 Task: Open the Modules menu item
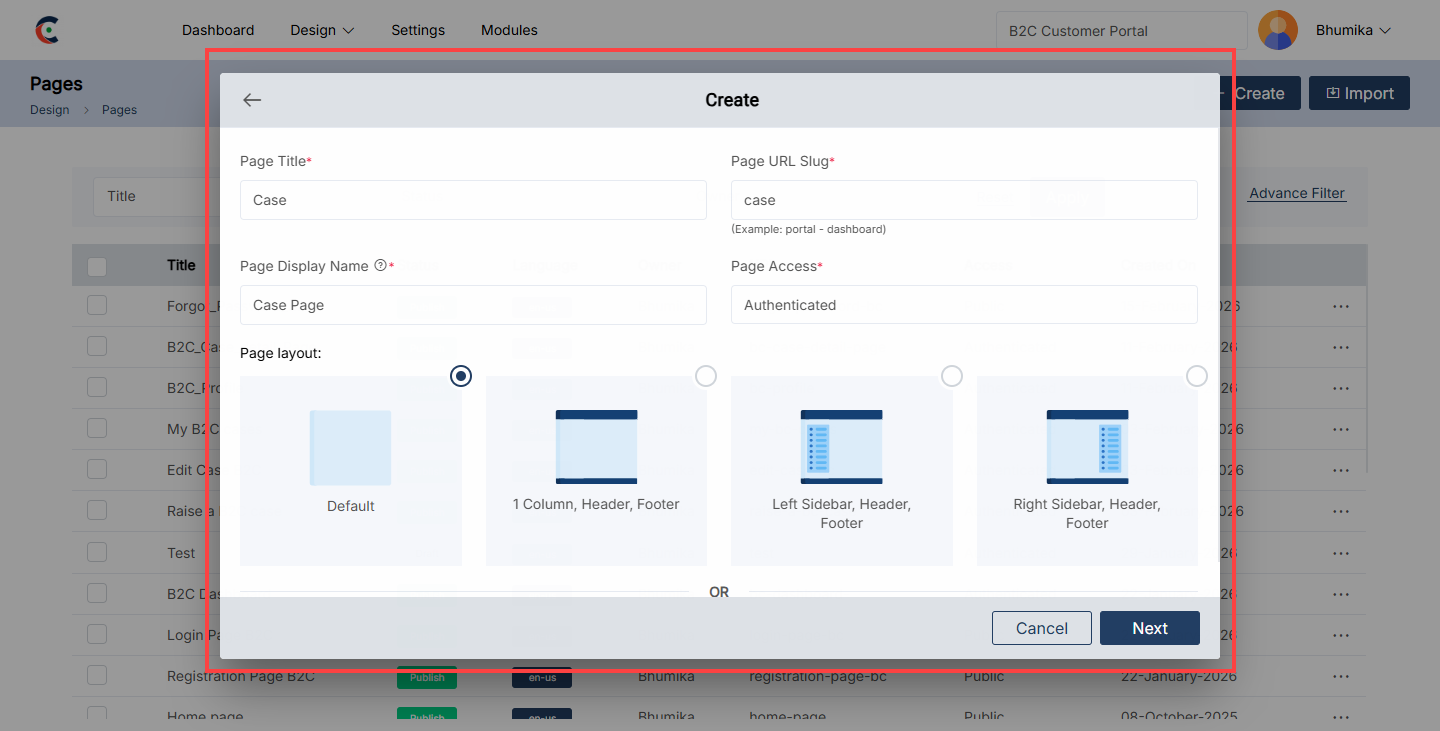pos(509,30)
